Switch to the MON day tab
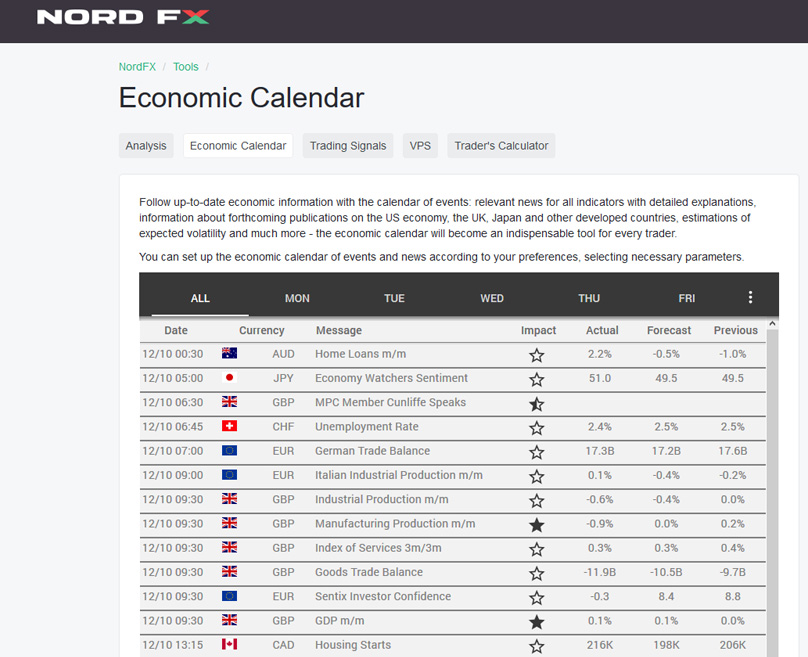 [x=297, y=298]
